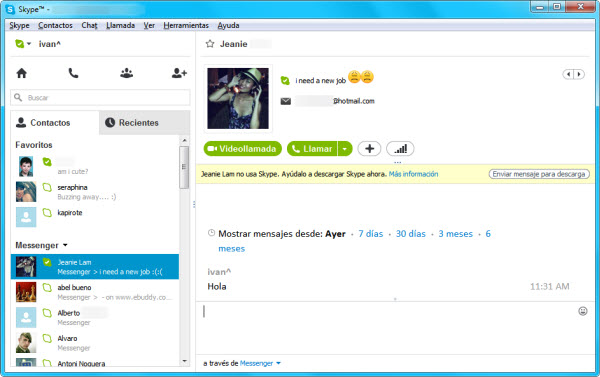The width and height of the screenshot is (600, 377).
Task: Open the Home view icon
Action: (x=22, y=73)
